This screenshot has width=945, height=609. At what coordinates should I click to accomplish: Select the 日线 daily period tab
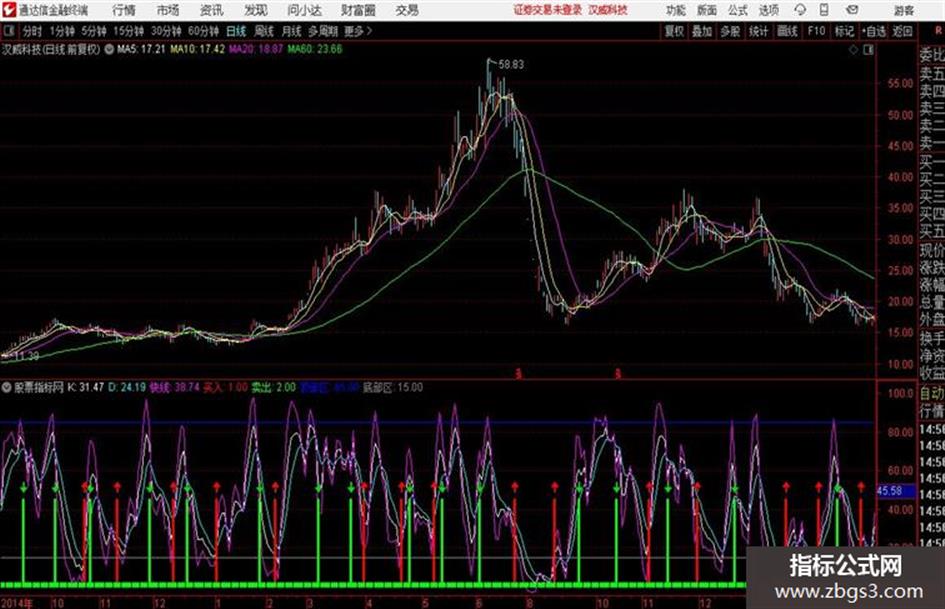pyautogui.click(x=236, y=31)
